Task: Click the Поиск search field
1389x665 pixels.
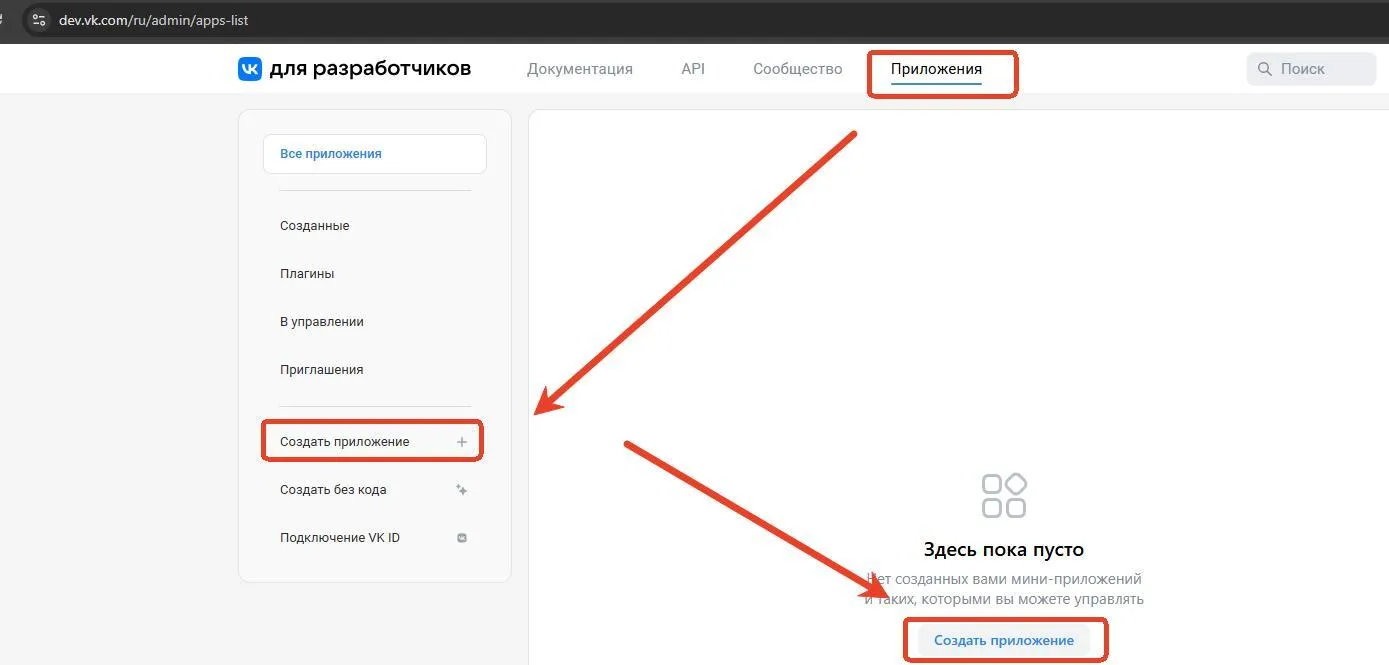Action: tap(1311, 69)
